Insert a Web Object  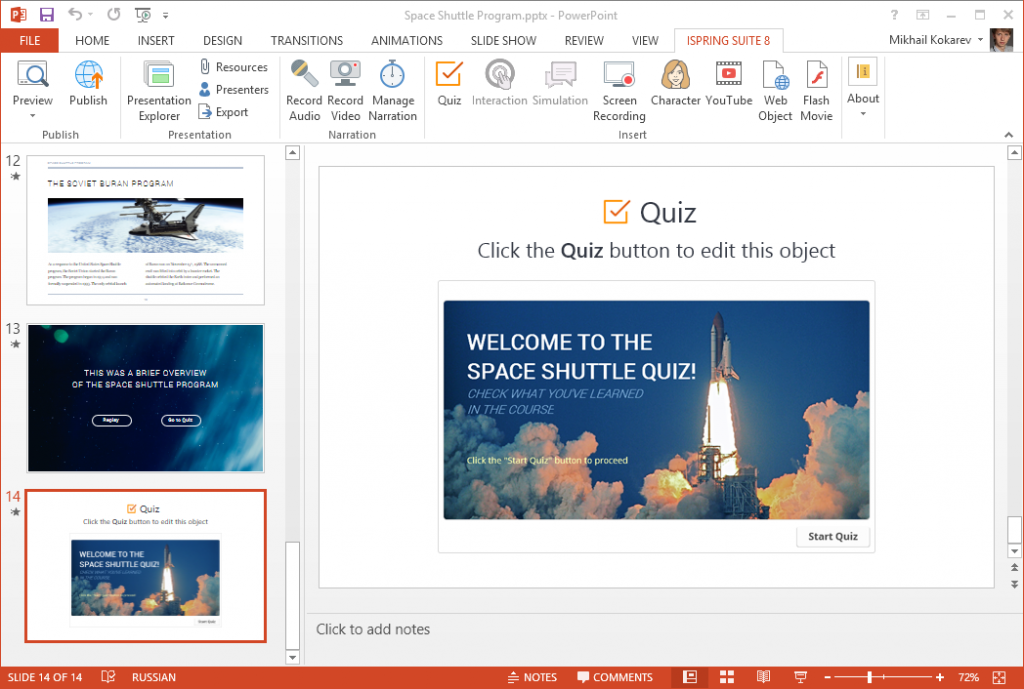point(775,91)
